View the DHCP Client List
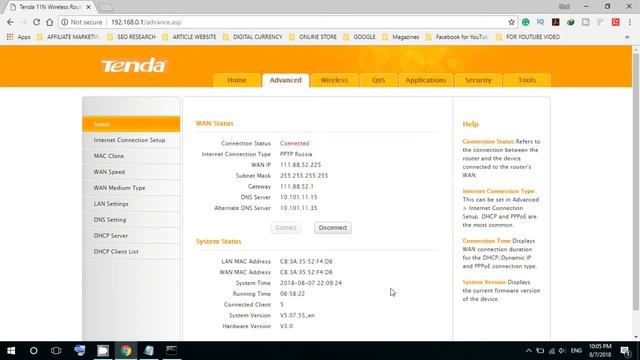 coord(131,251)
